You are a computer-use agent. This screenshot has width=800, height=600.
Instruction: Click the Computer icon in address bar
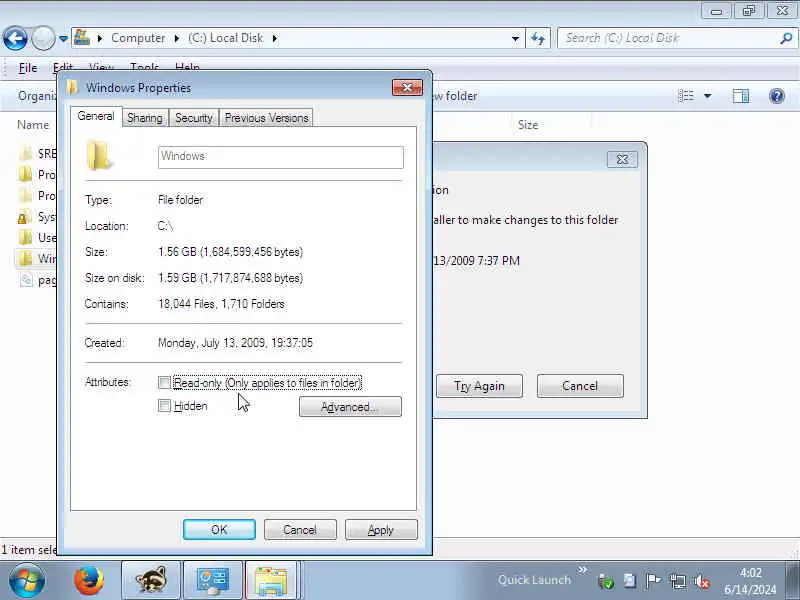pyautogui.click(x=82, y=38)
